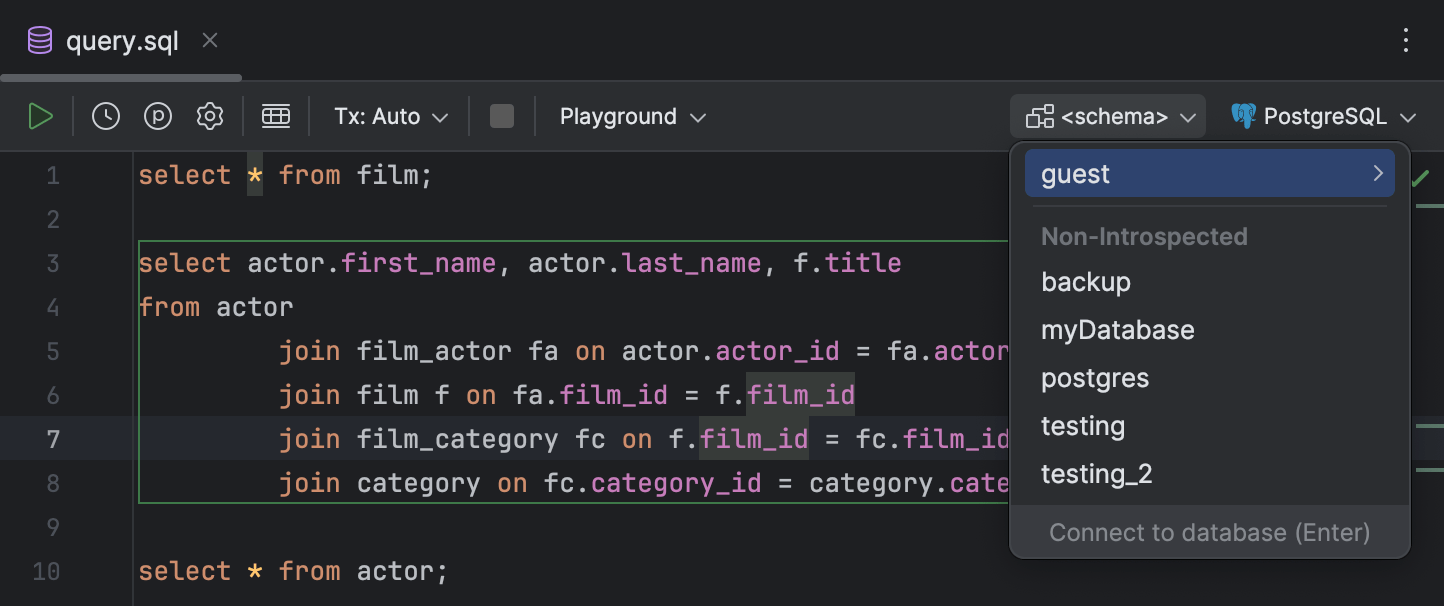Expand the Playground session mode dropdown
The image size is (1444, 606).
click(633, 117)
